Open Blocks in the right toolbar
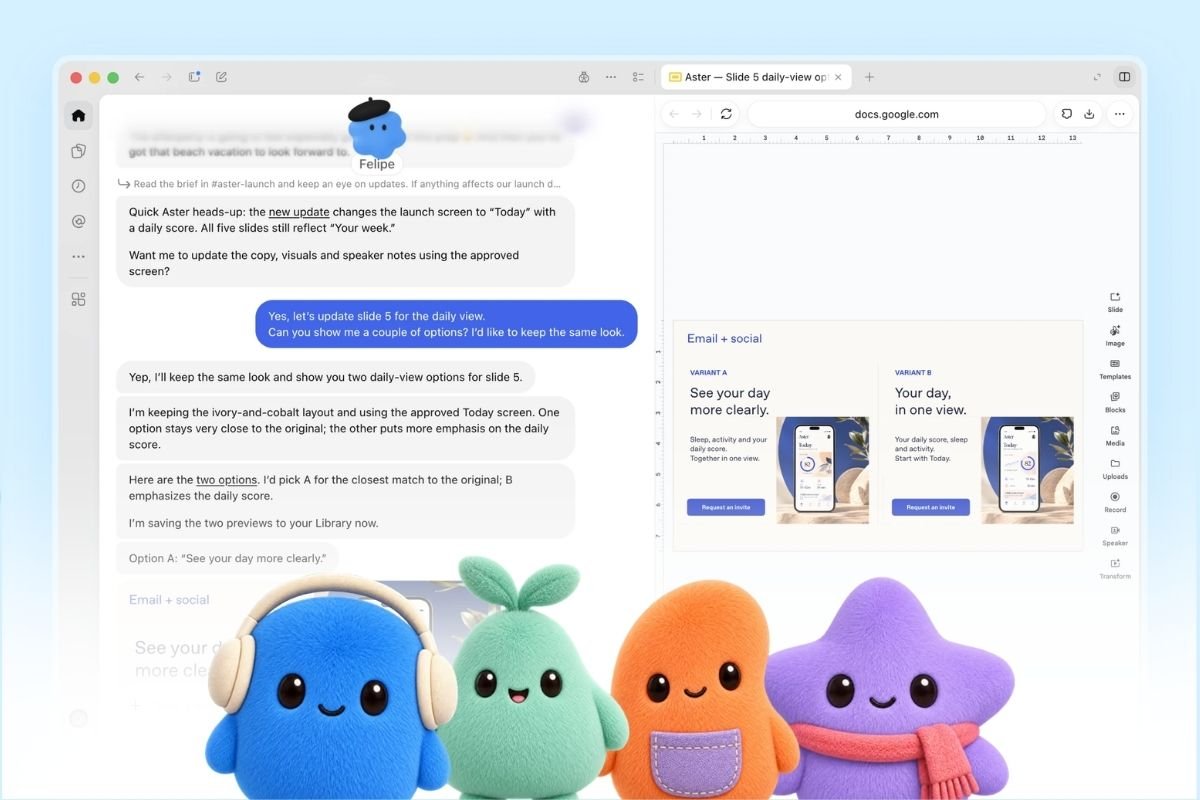The width and height of the screenshot is (1200, 800). (x=1115, y=402)
